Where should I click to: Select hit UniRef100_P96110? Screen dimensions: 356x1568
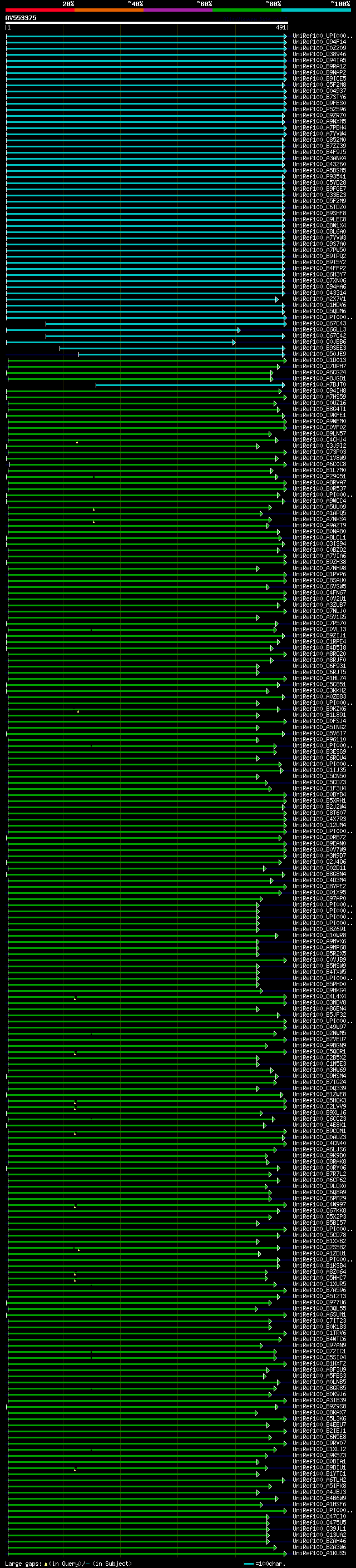point(319,740)
